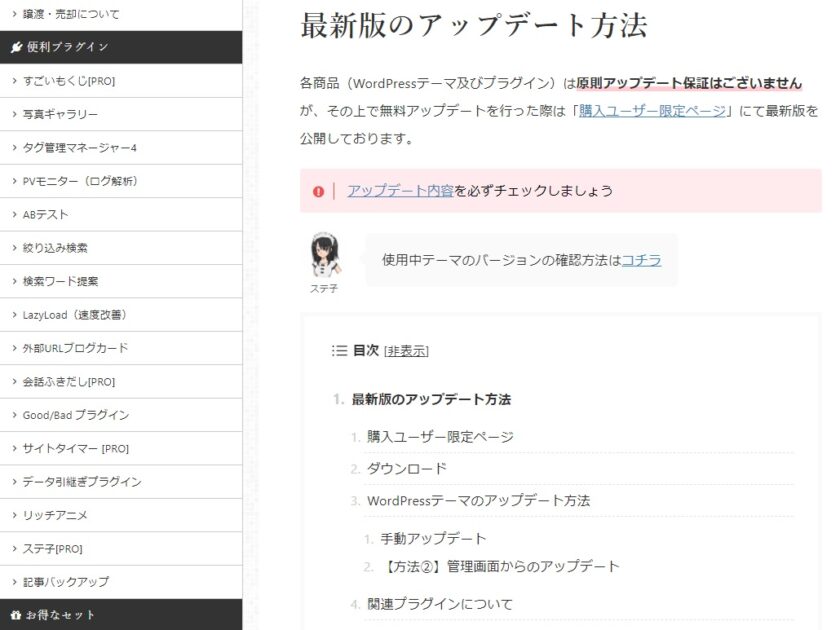The width and height of the screenshot is (840, 630).
Task: Click the bold 原則アップデート保証はございません text
Action: pos(689,83)
